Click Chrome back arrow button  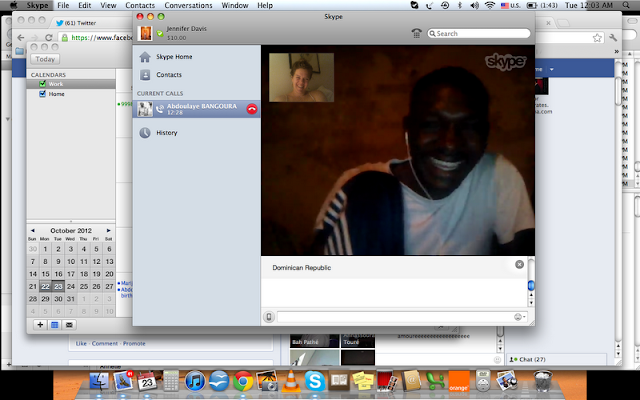pyautogui.click(x=20, y=38)
